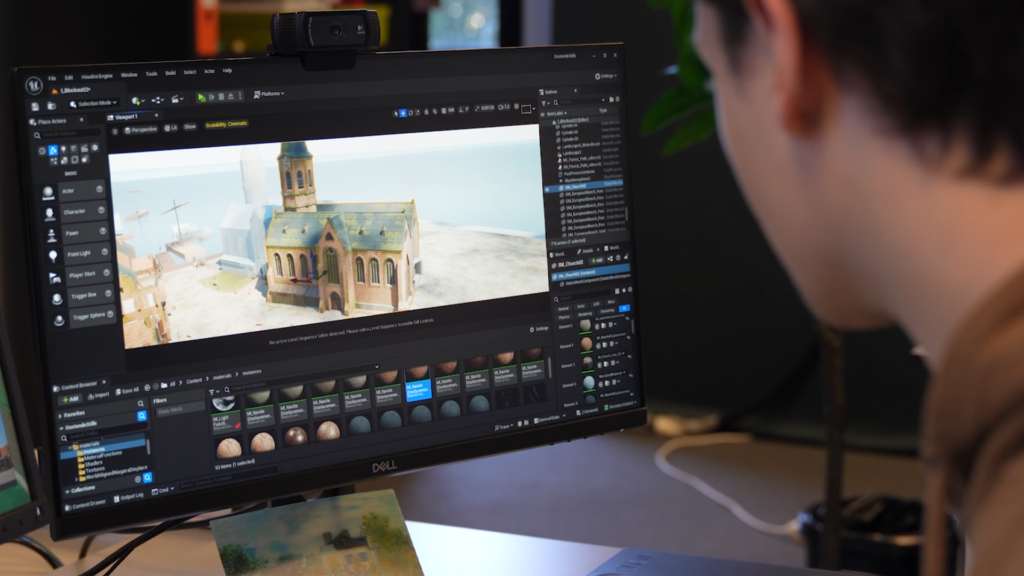Toggle grid snapping in viewport toolbar
This screenshot has height=576, width=1024.
point(445,111)
